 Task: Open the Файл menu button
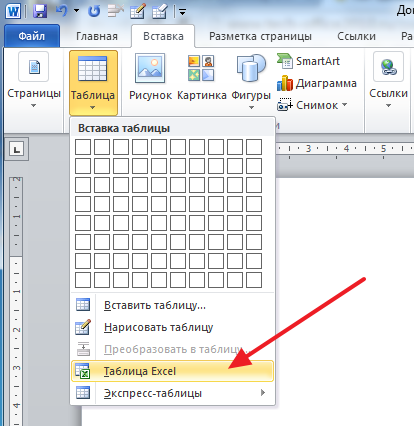coord(32,36)
